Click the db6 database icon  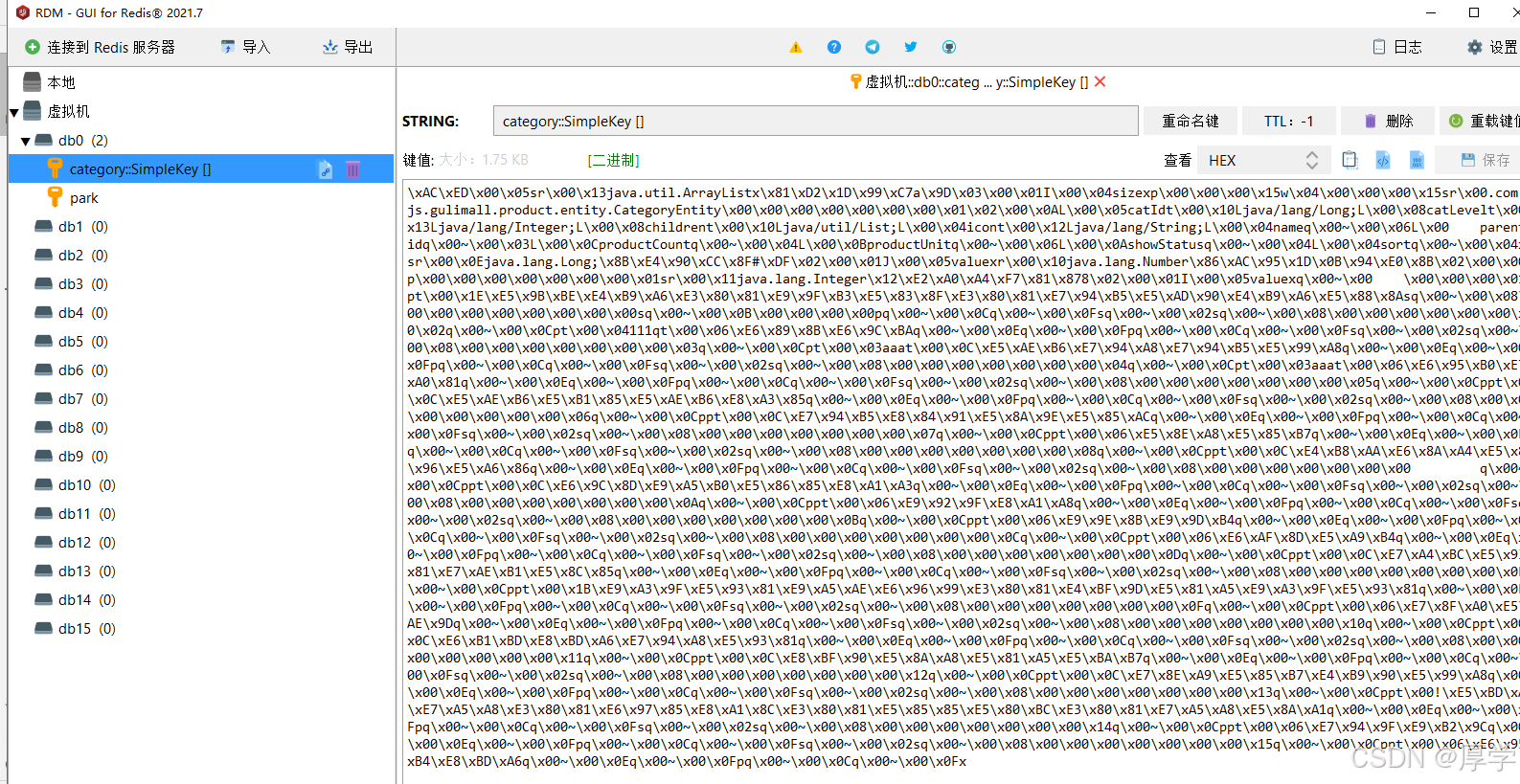[43, 370]
